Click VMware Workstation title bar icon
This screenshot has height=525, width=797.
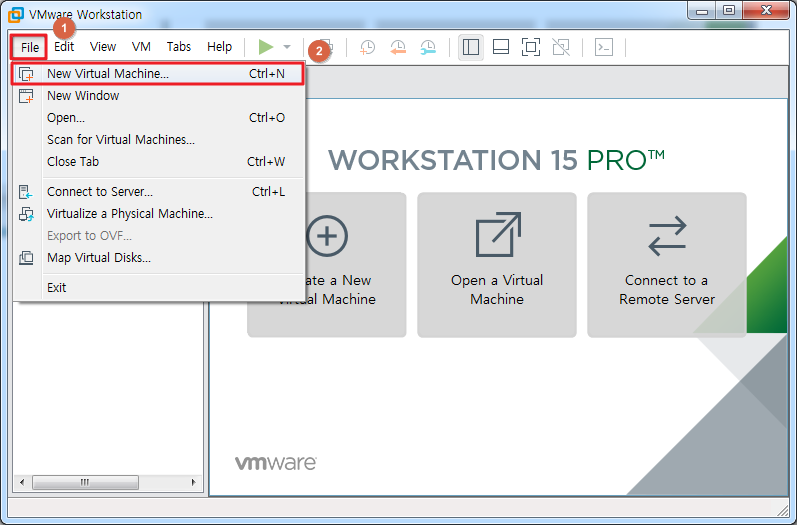(x=15, y=14)
